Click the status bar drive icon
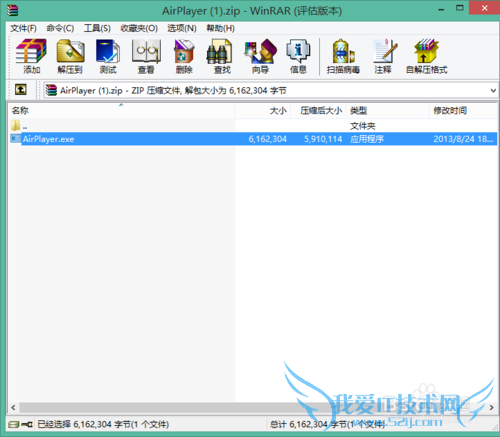Screen dimensions: 500x437 14,424
